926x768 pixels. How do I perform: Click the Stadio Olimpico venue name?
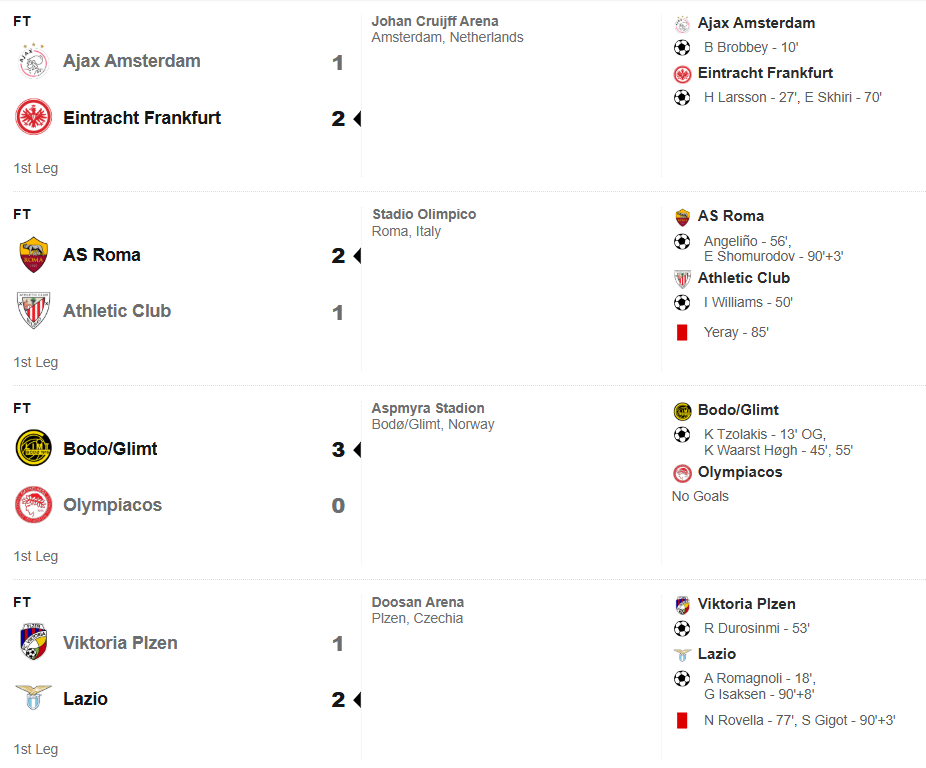click(x=424, y=214)
